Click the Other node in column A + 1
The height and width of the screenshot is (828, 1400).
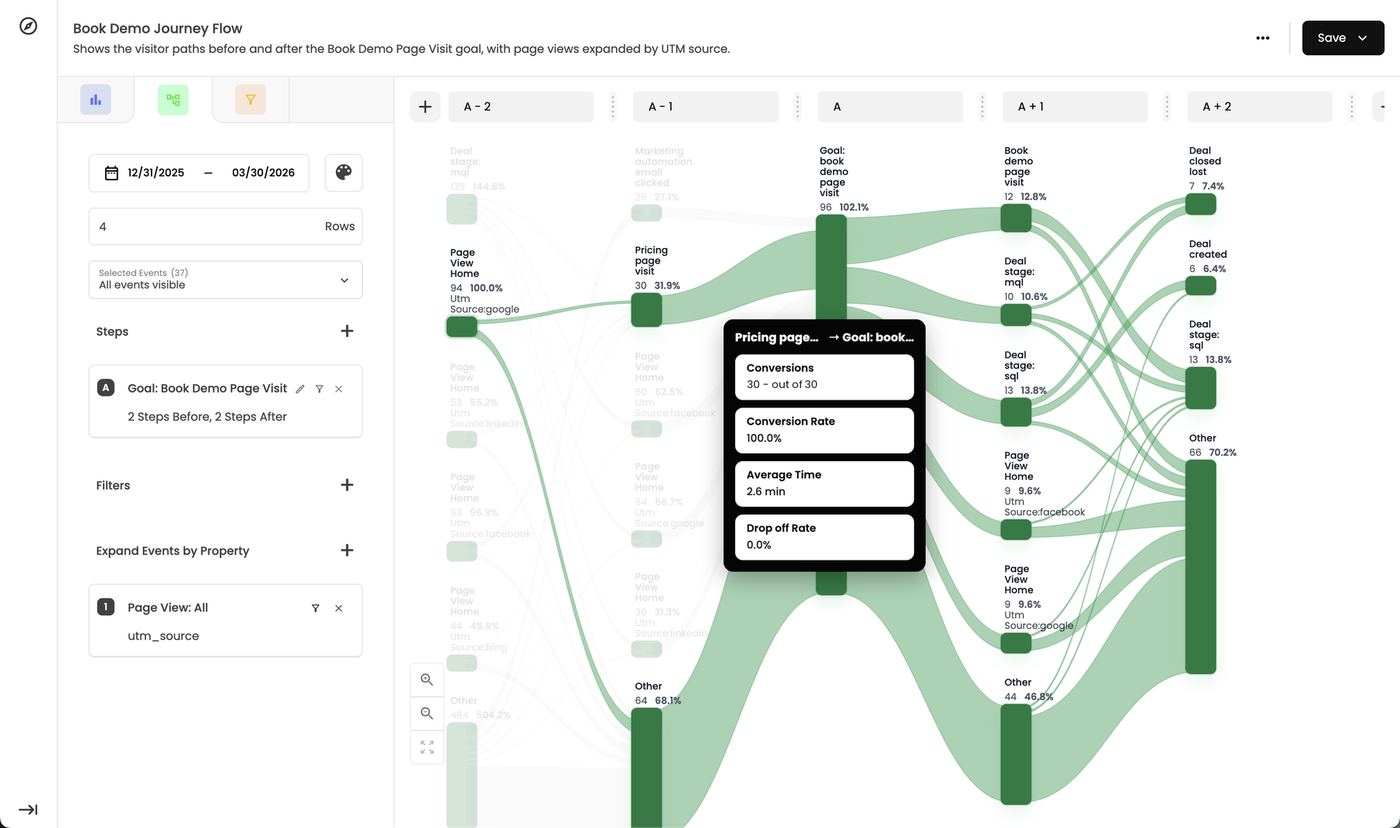[x=1016, y=754]
